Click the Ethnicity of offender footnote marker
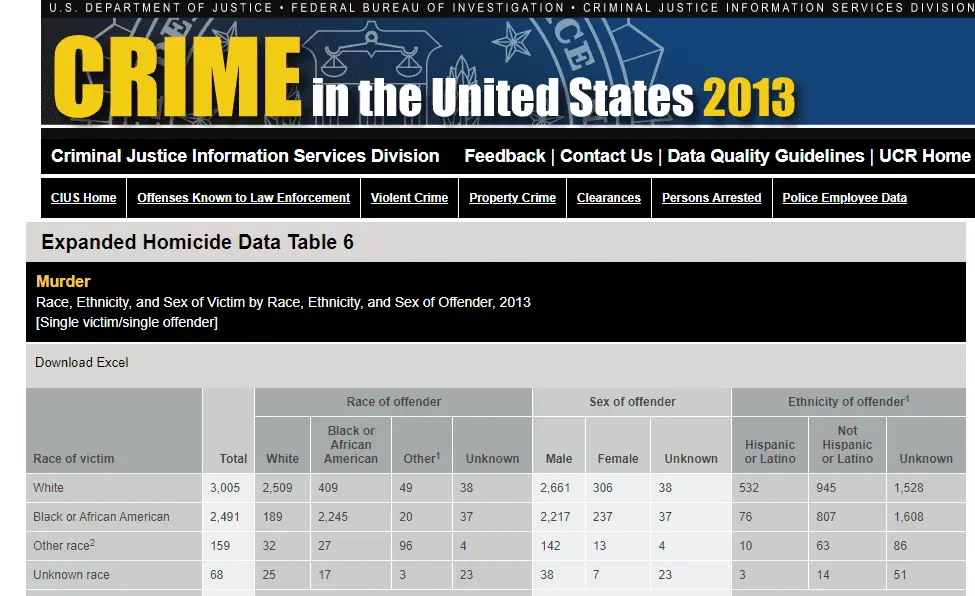Image resolution: width=975 pixels, height=596 pixels. 907,399
